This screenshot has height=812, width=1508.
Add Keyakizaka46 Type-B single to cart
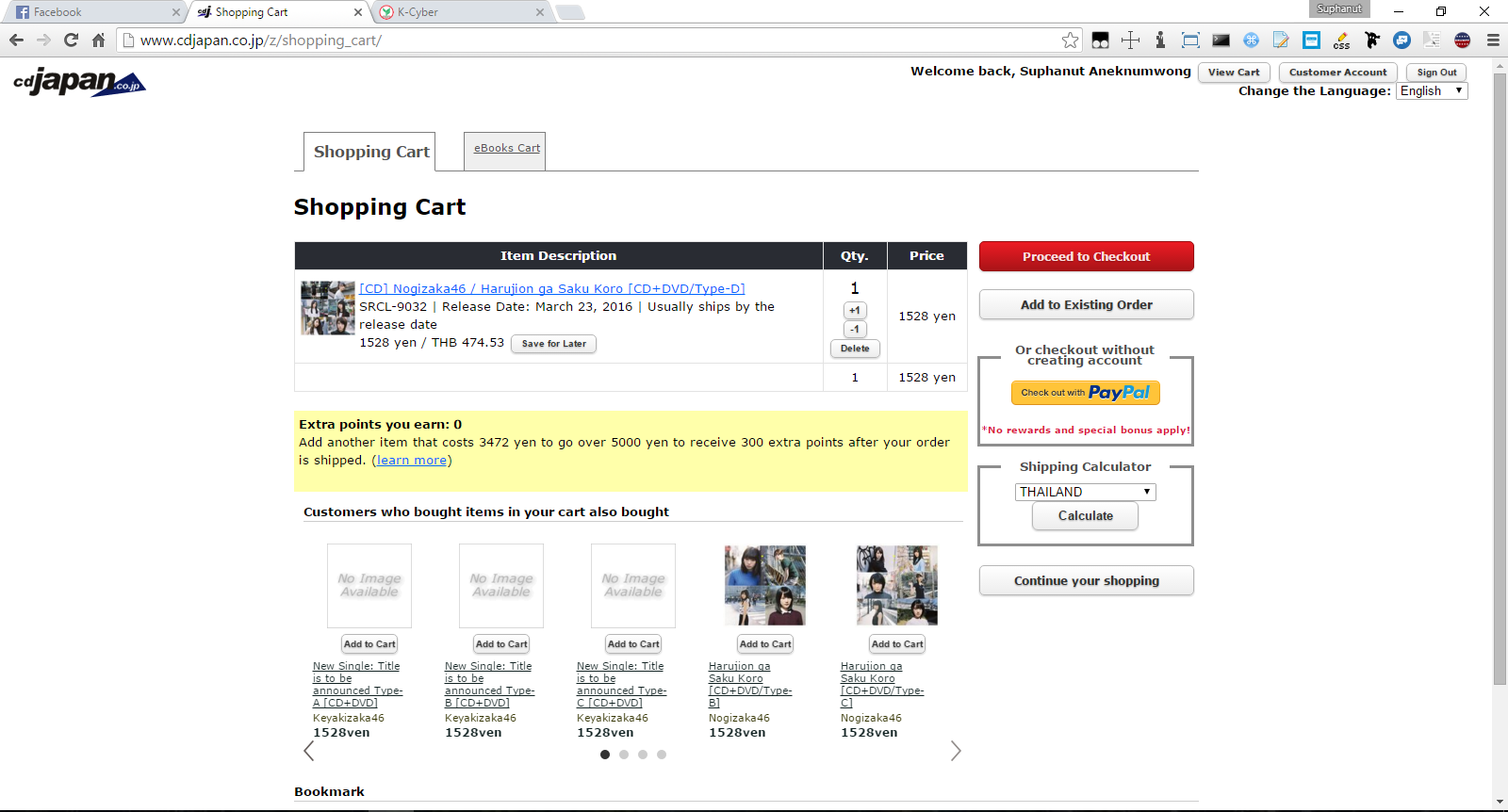(501, 644)
